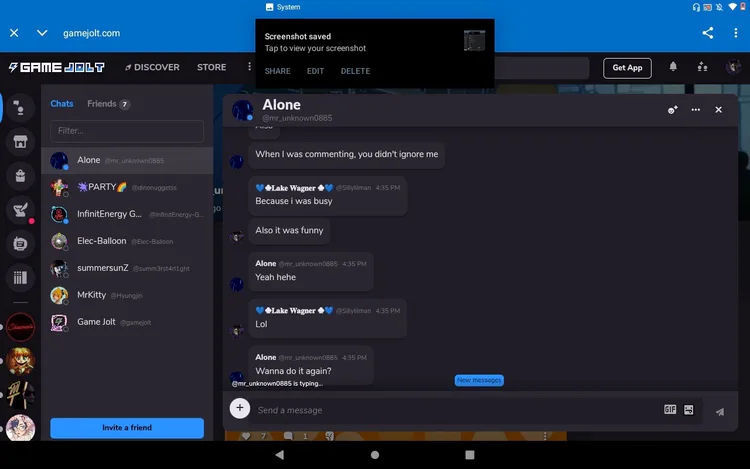Tap Android recent apps button

click(x=470, y=455)
